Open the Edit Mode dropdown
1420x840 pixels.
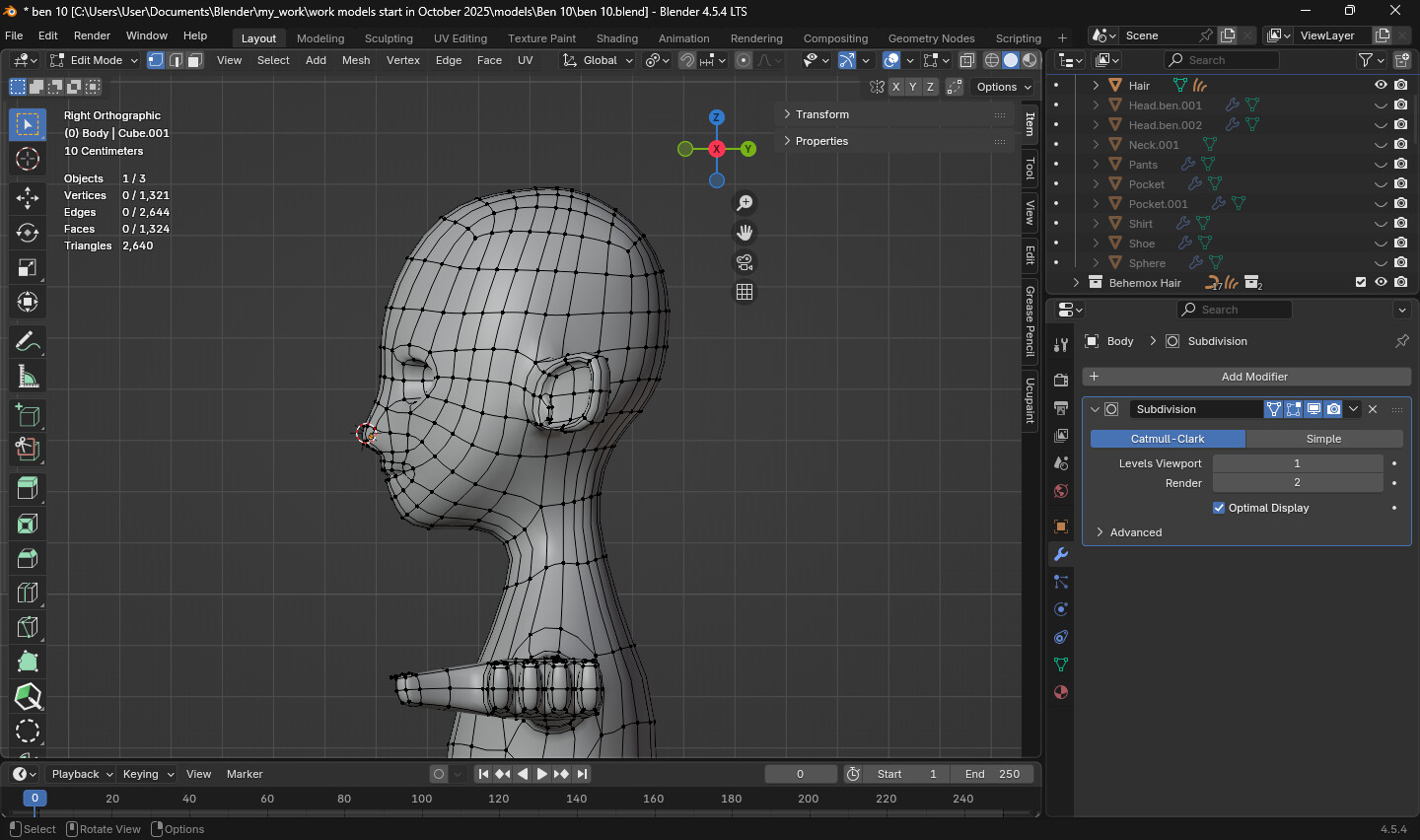[94, 60]
